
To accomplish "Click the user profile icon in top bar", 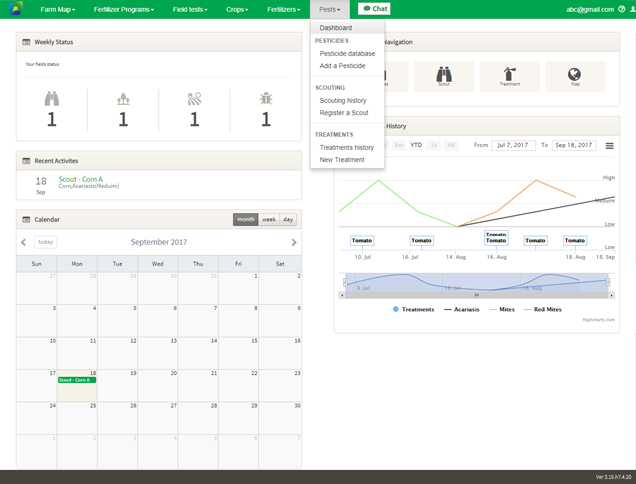I will point(633,9).
